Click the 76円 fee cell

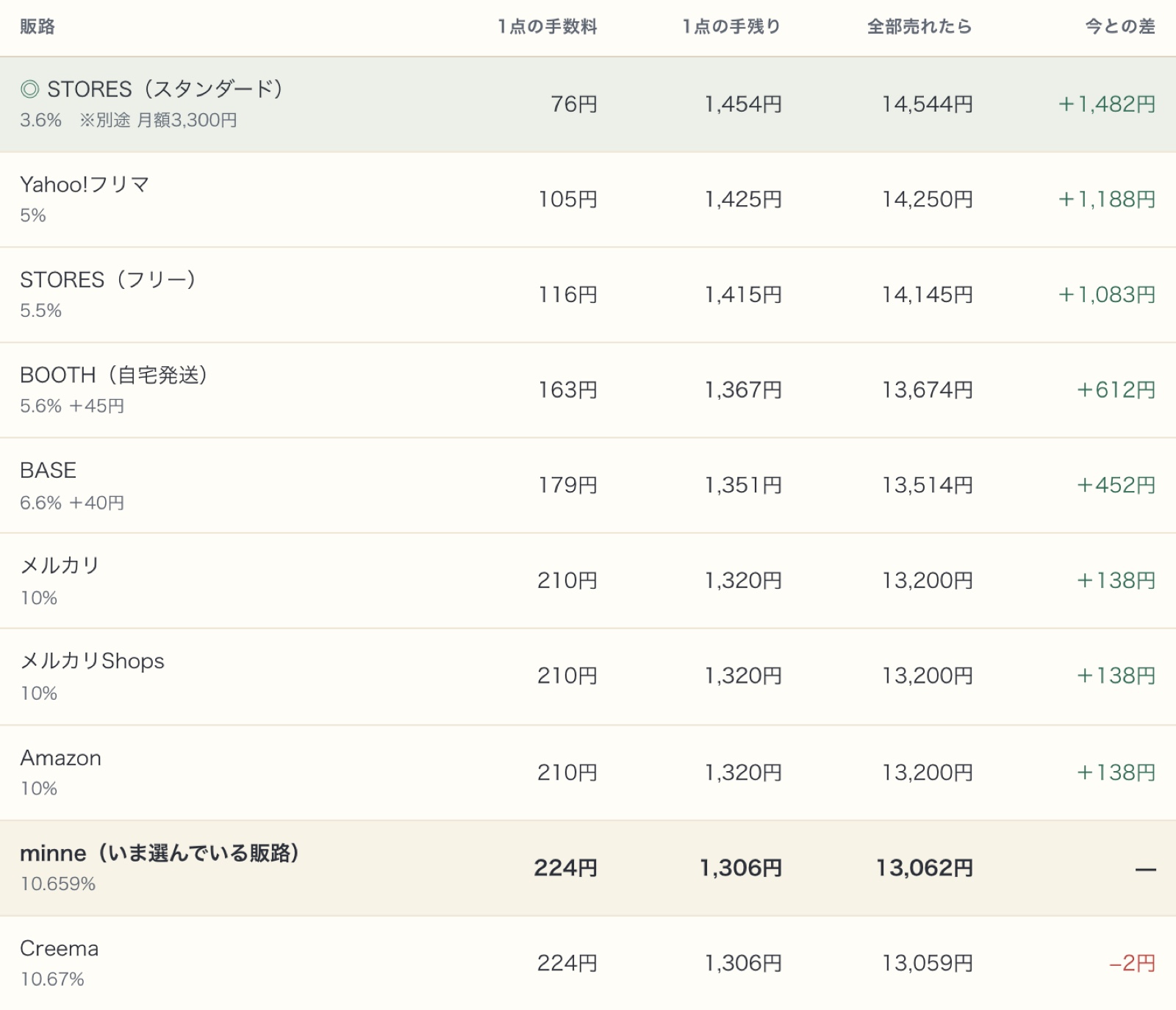pyautogui.click(x=574, y=104)
